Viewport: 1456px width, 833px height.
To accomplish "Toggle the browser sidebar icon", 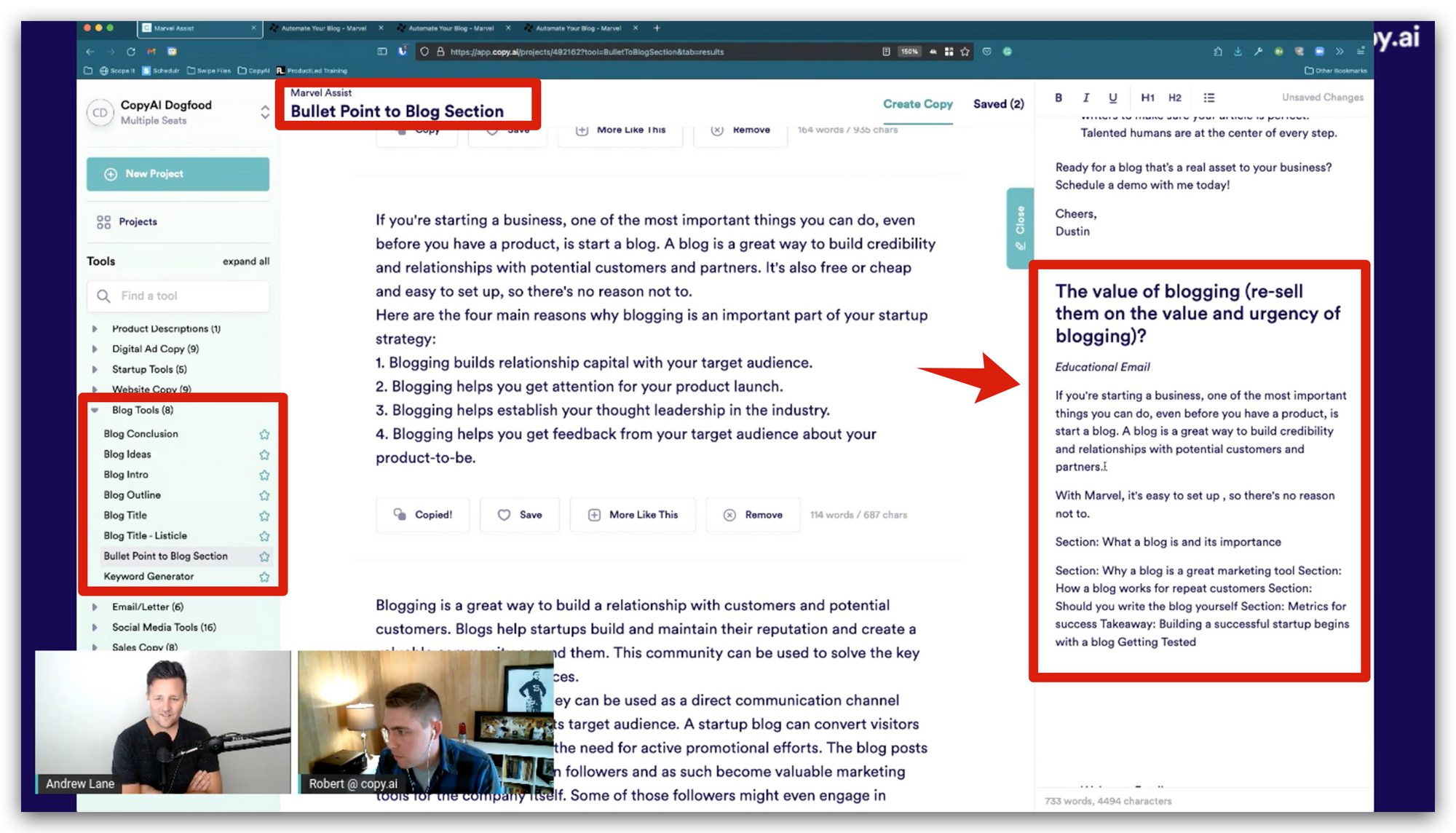I will [382, 52].
